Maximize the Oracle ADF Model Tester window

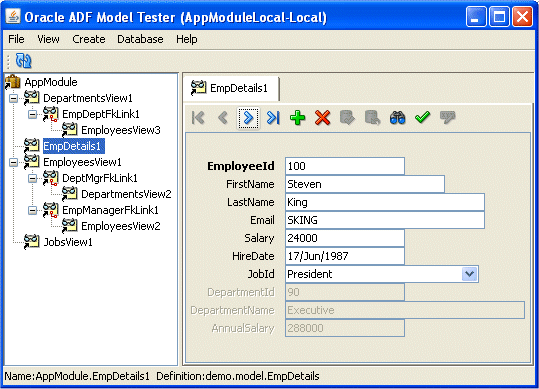coord(499,16)
